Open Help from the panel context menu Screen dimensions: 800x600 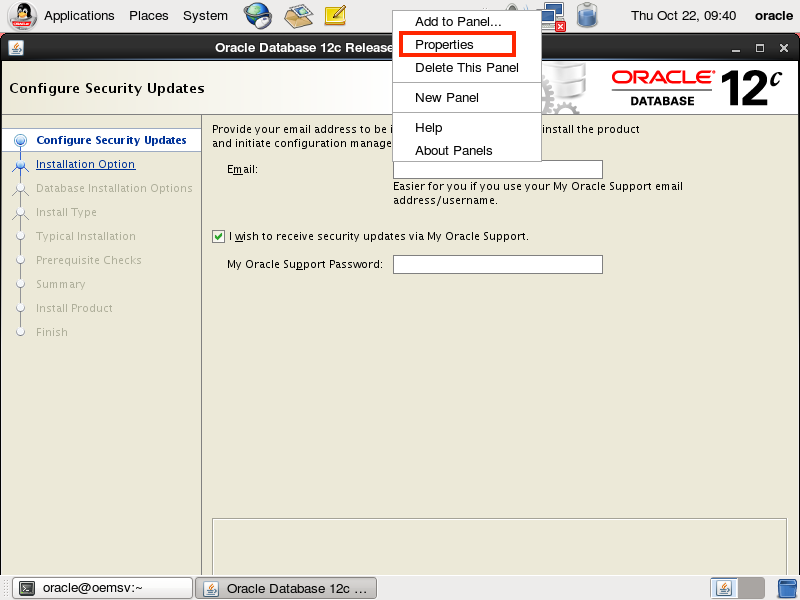467,128
